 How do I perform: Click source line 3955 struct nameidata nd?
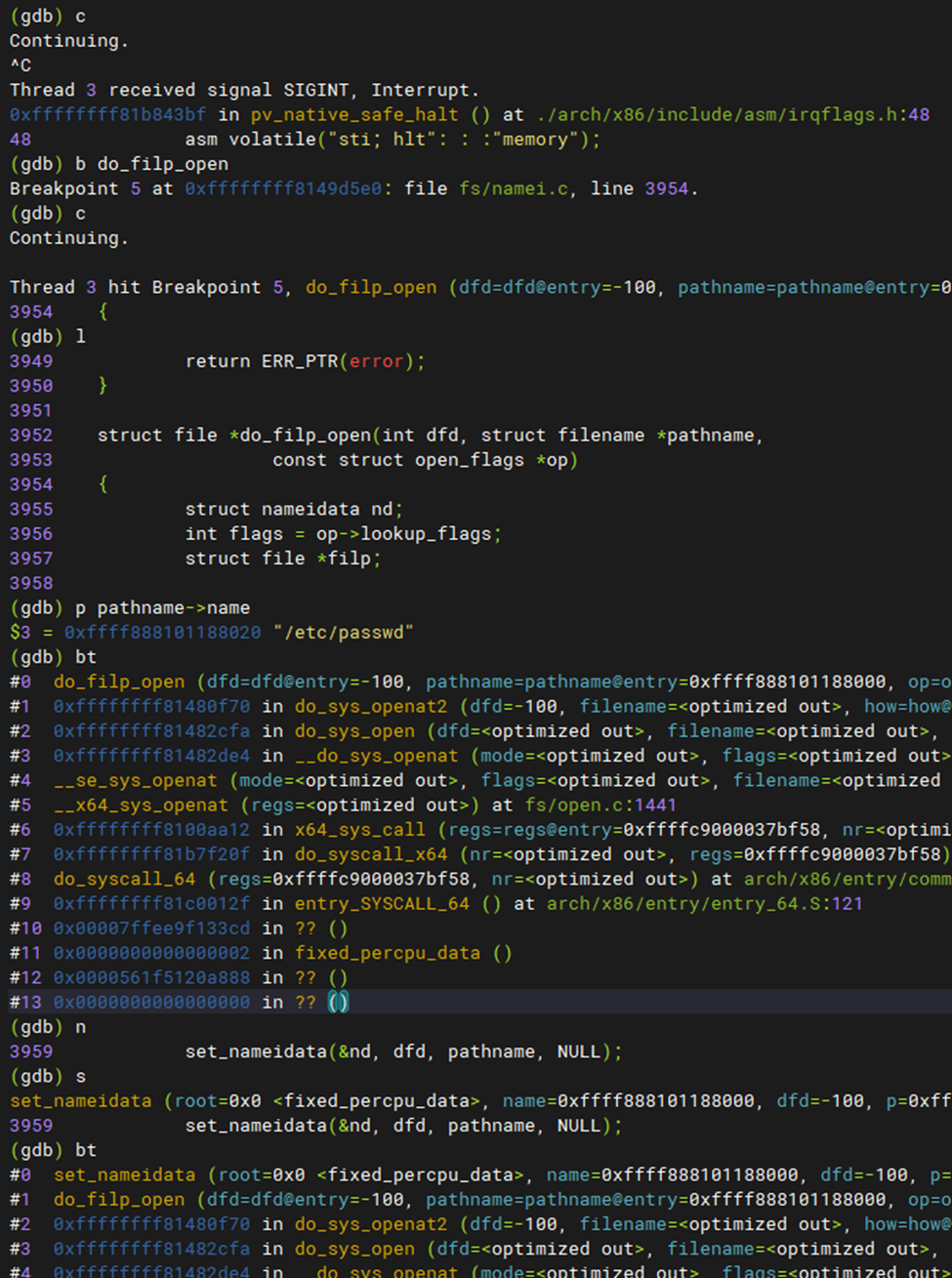click(207, 509)
